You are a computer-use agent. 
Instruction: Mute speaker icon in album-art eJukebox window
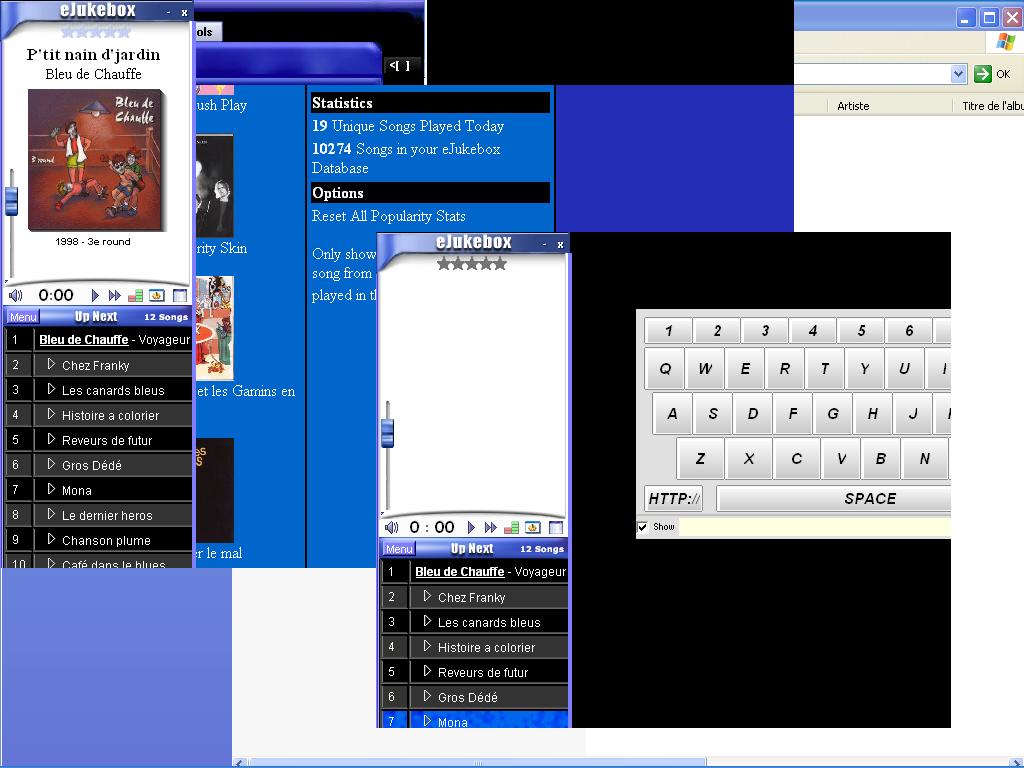[x=16, y=296]
